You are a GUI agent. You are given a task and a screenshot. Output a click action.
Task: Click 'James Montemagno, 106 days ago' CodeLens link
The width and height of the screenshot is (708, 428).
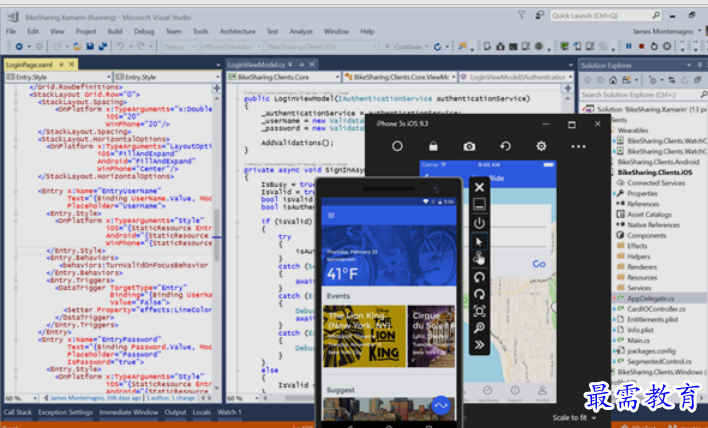[96, 398]
